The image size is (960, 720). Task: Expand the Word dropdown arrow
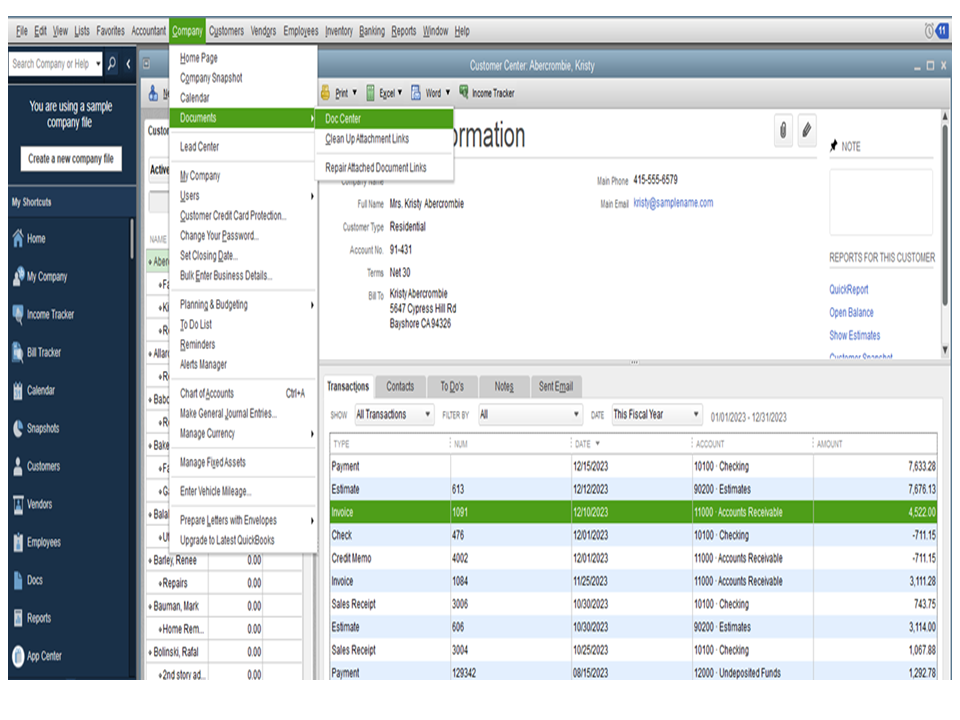[x=448, y=92]
